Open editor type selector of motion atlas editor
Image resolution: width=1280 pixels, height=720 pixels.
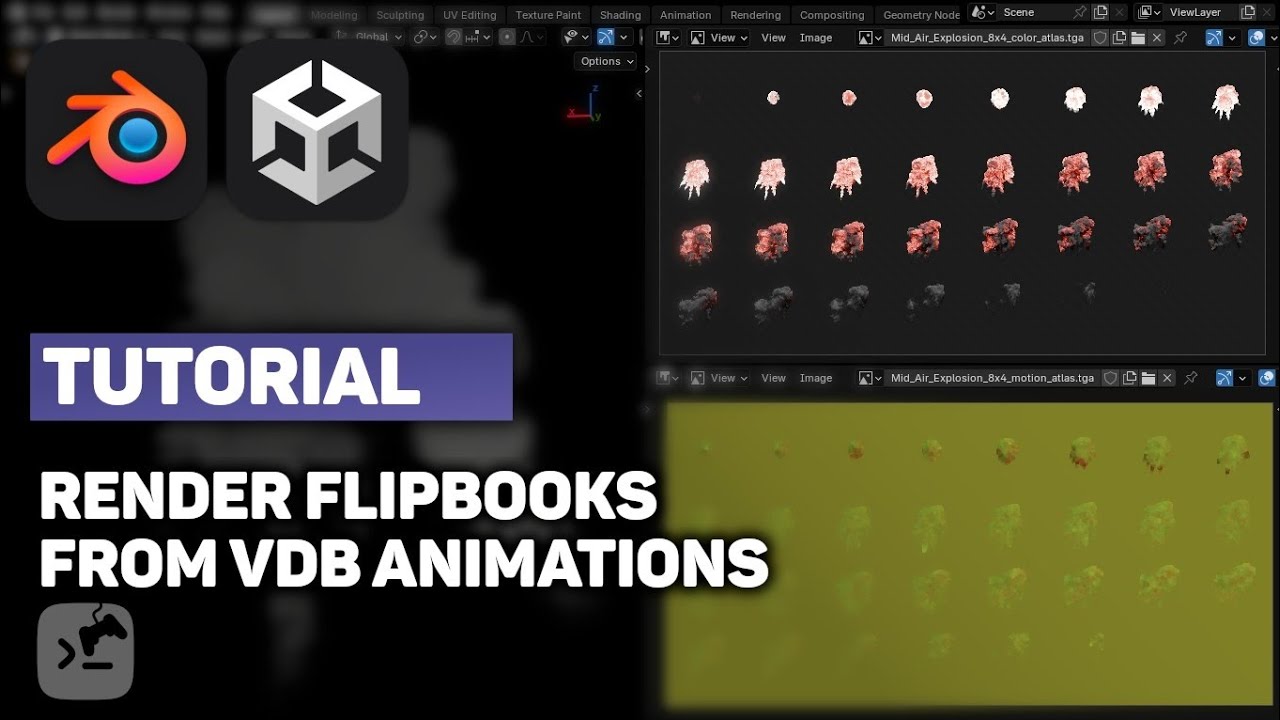pos(668,378)
